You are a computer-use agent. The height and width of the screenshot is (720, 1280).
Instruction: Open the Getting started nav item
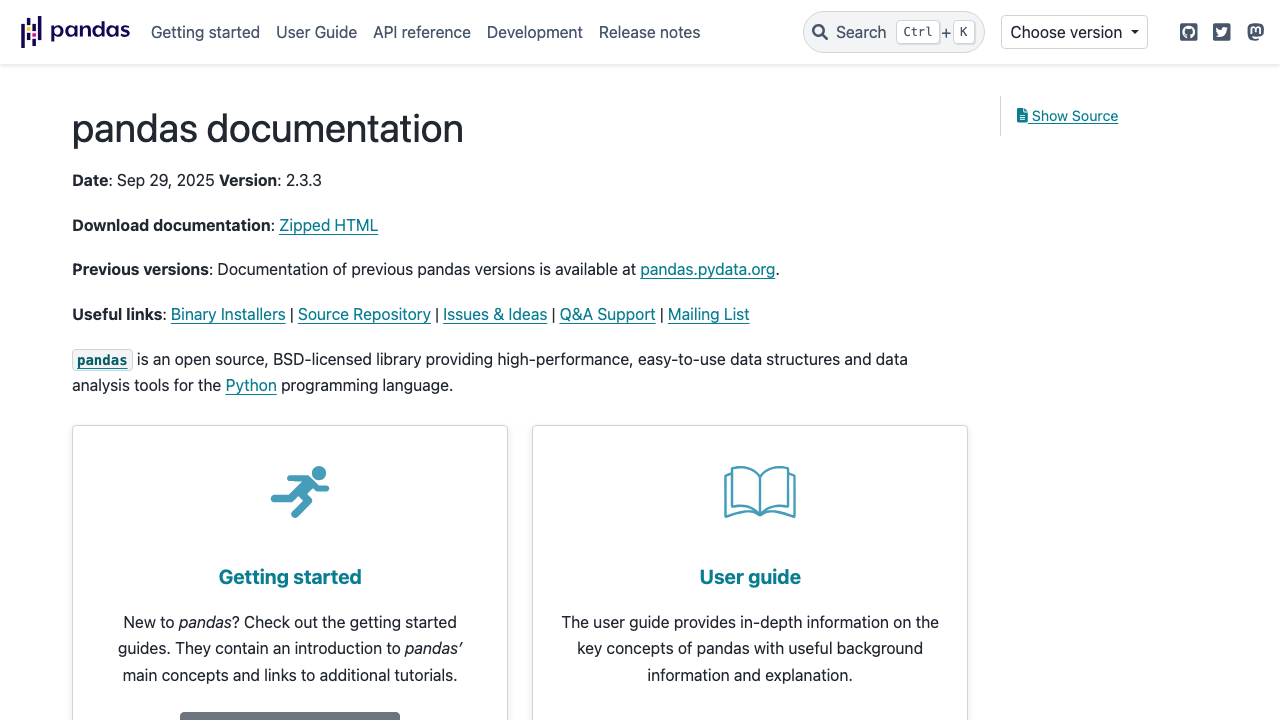pyautogui.click(x=205, y=32)
